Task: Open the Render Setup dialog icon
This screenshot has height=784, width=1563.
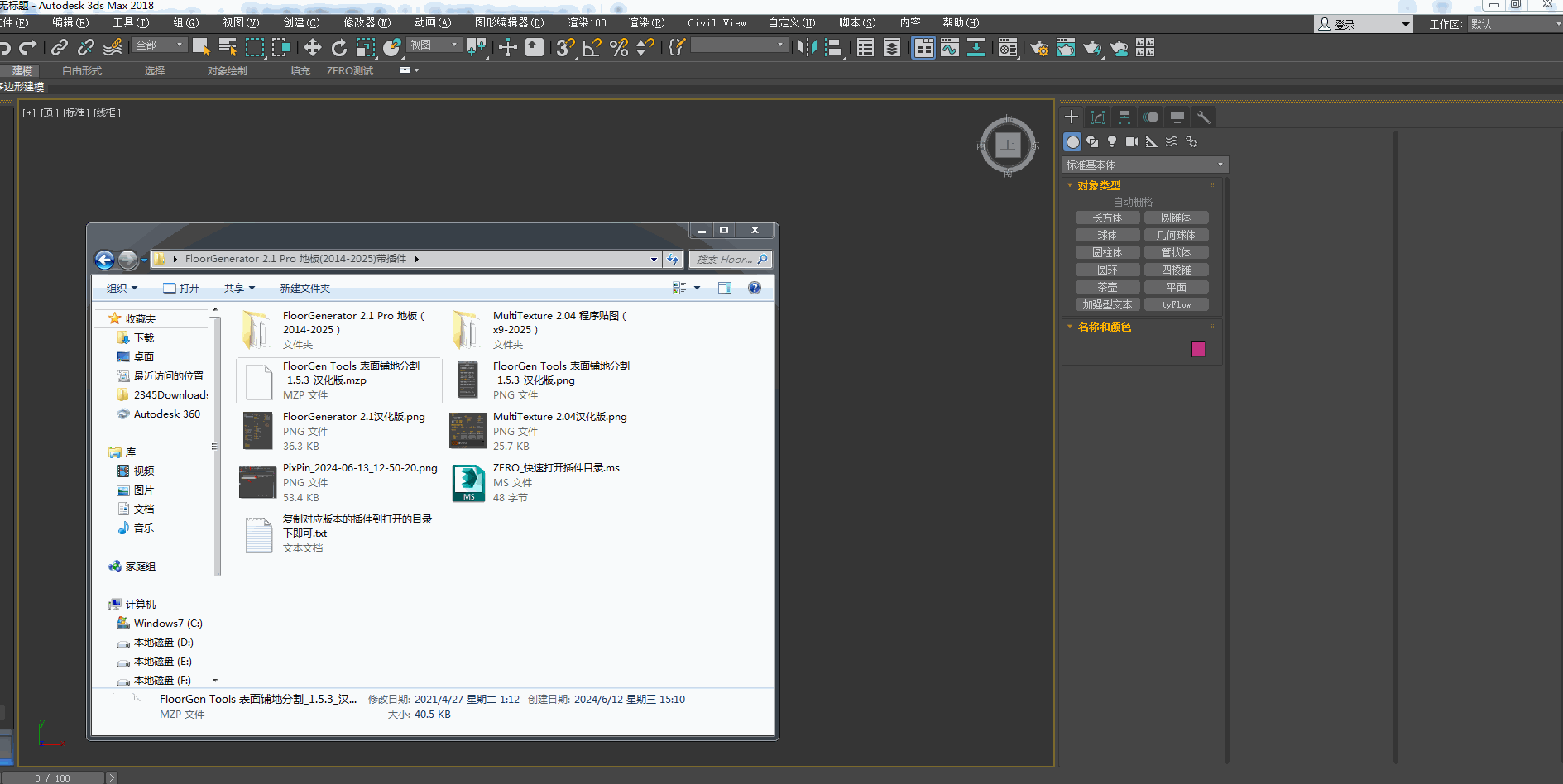Action: click(x=1039, y=48)
